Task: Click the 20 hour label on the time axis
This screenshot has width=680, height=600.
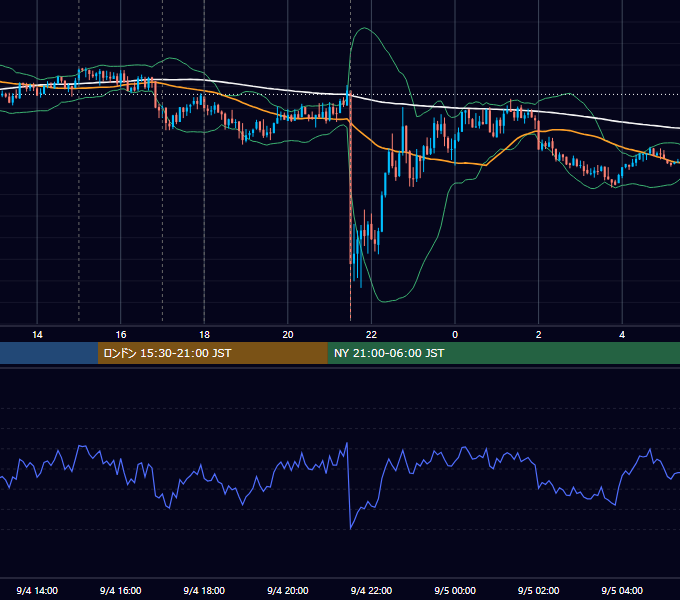Action: pyautogui.click(x=288, y=335)
